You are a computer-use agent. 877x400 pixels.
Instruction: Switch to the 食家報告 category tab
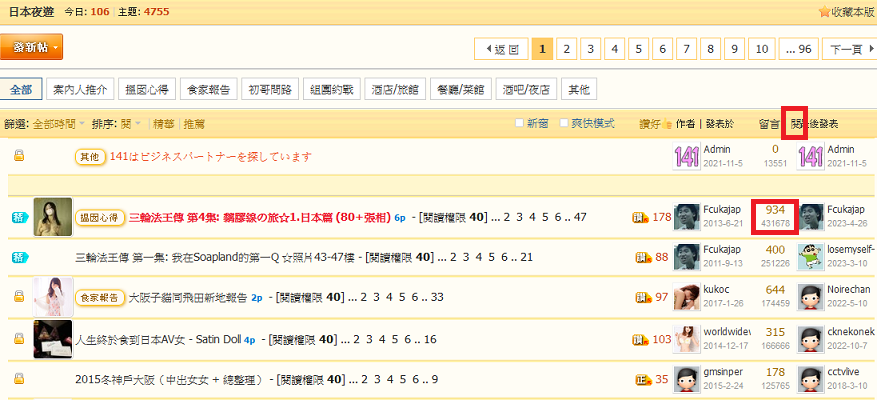tap(209, 89)
